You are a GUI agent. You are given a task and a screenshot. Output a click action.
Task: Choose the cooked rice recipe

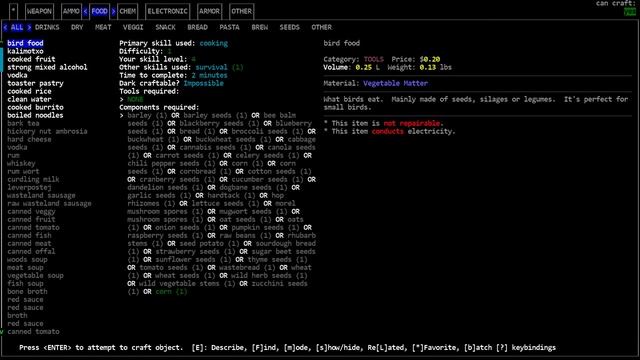[29, 91]
